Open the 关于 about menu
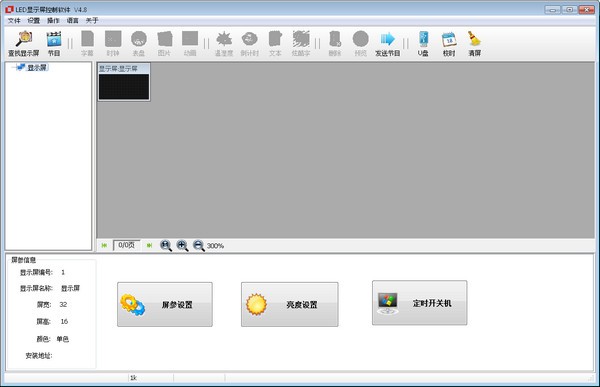The width and height of the screenshot is (600, 387). (x=92, y=21)
